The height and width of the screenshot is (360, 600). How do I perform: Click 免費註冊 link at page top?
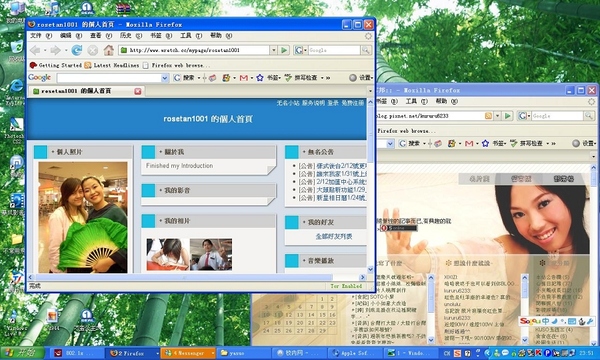[352, 103]
